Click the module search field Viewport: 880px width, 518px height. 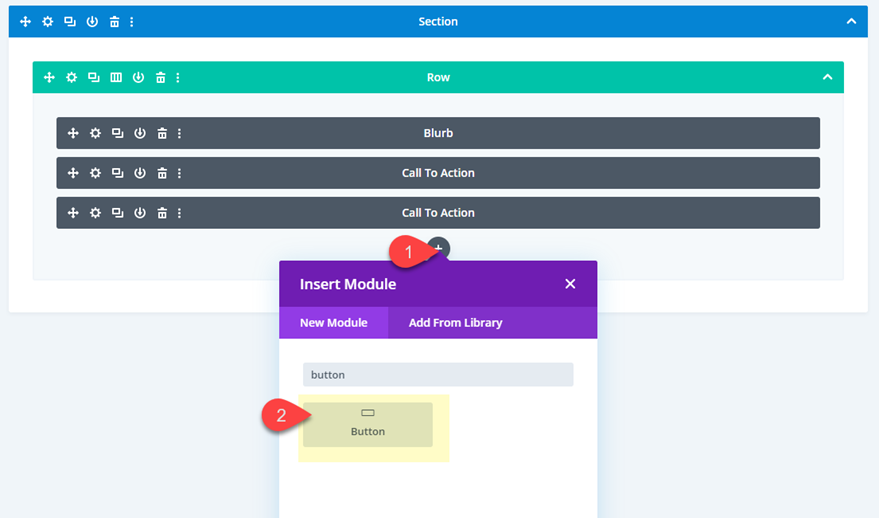point(438,374)
